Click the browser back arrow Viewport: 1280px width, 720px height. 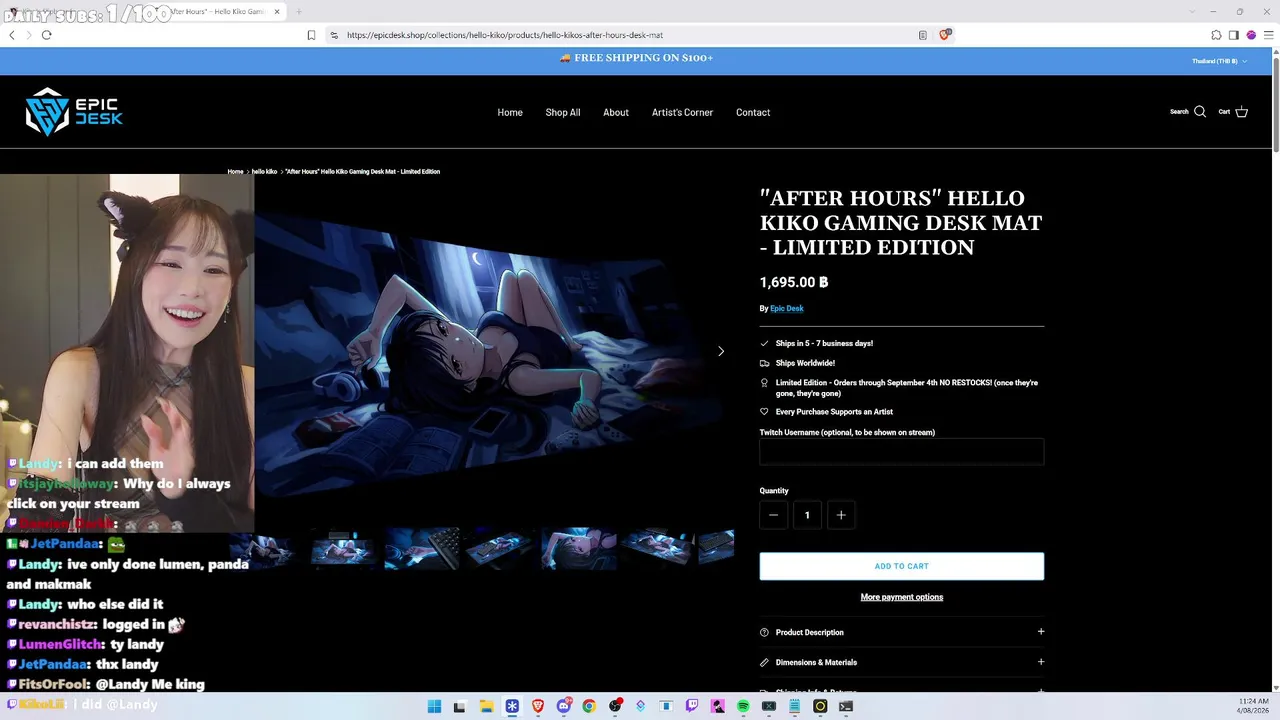[x=12, y=35]
